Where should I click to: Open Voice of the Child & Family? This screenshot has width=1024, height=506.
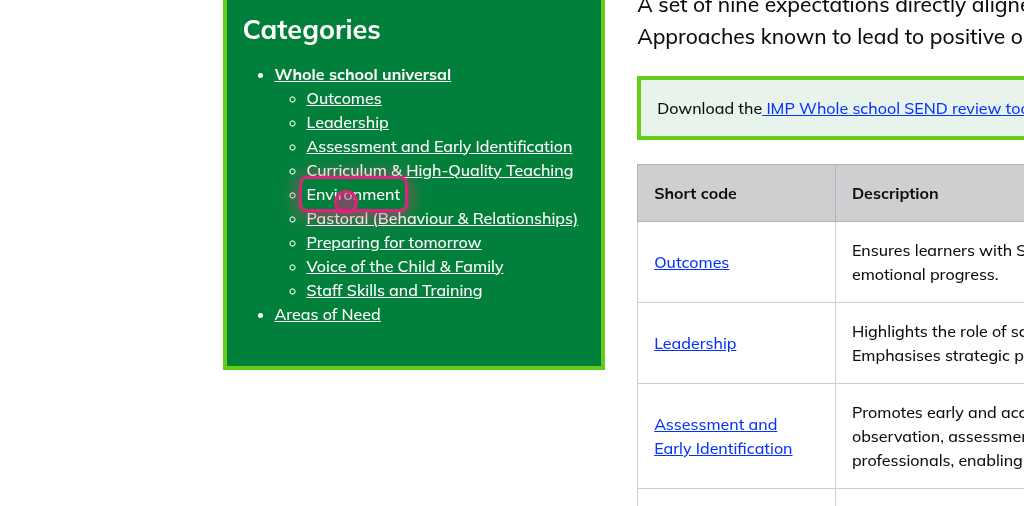click(405, 266)
